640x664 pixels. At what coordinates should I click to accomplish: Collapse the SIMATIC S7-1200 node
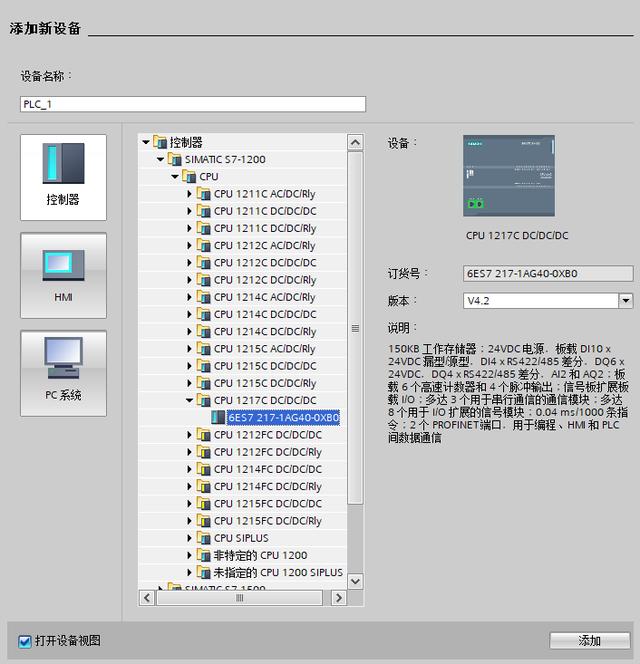(161, 160)
